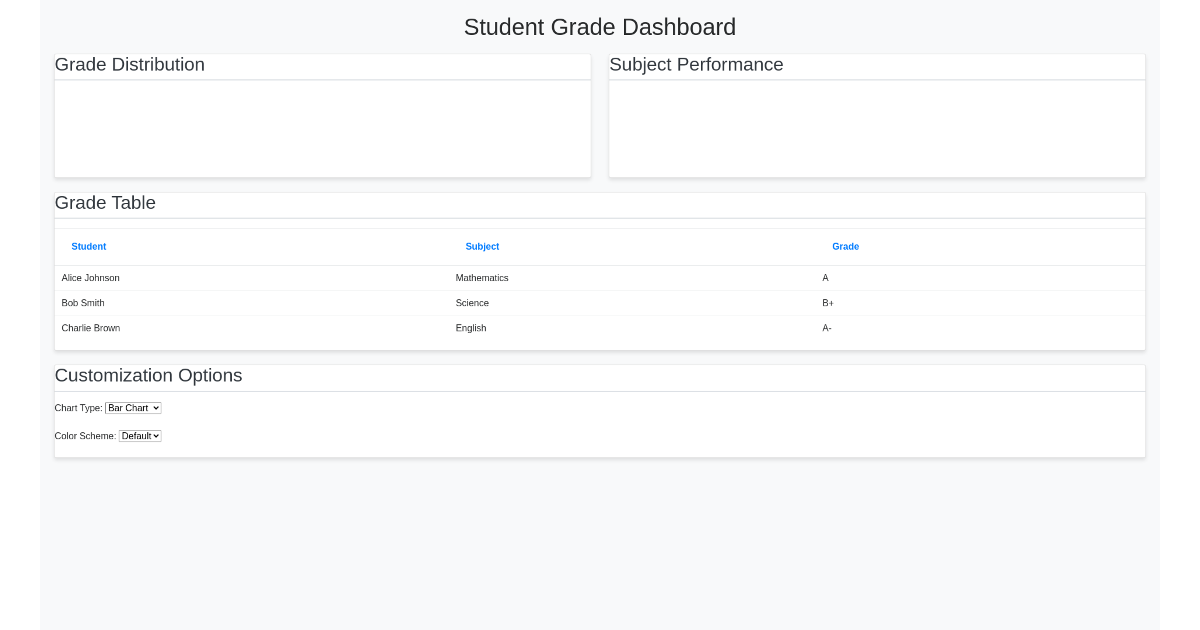Click the Customization Options heading
The image size is (1200, 630).
(x=148, y=375)
